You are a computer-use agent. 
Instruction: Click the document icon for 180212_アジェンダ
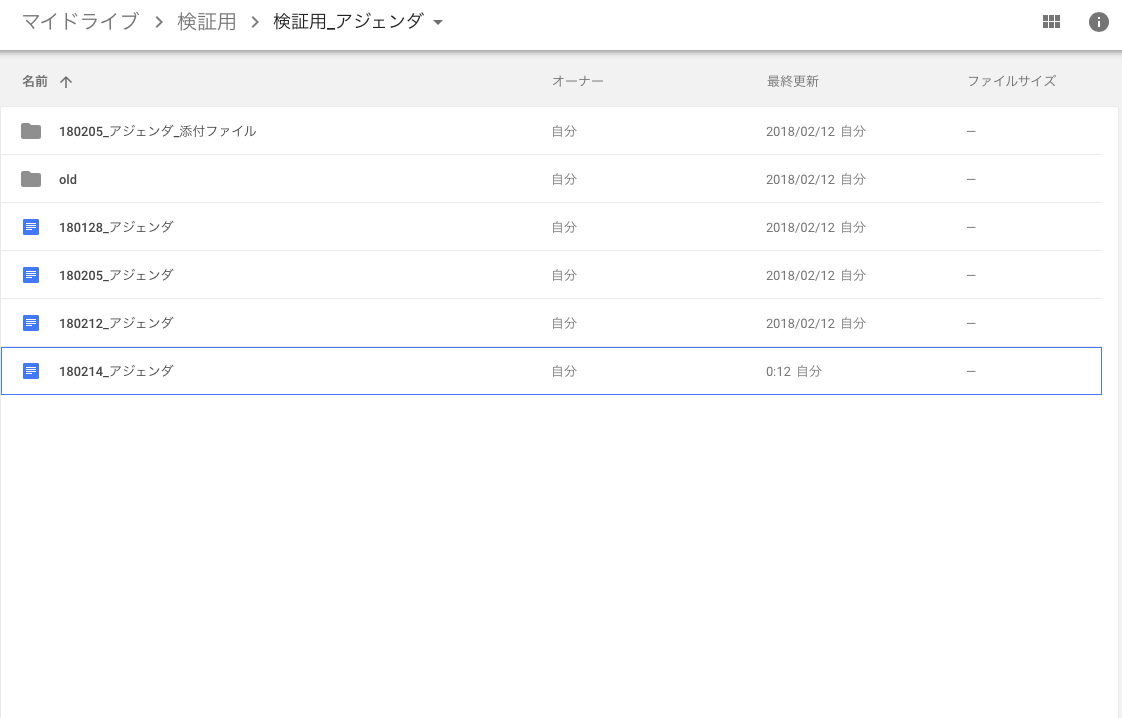(31, 323)
